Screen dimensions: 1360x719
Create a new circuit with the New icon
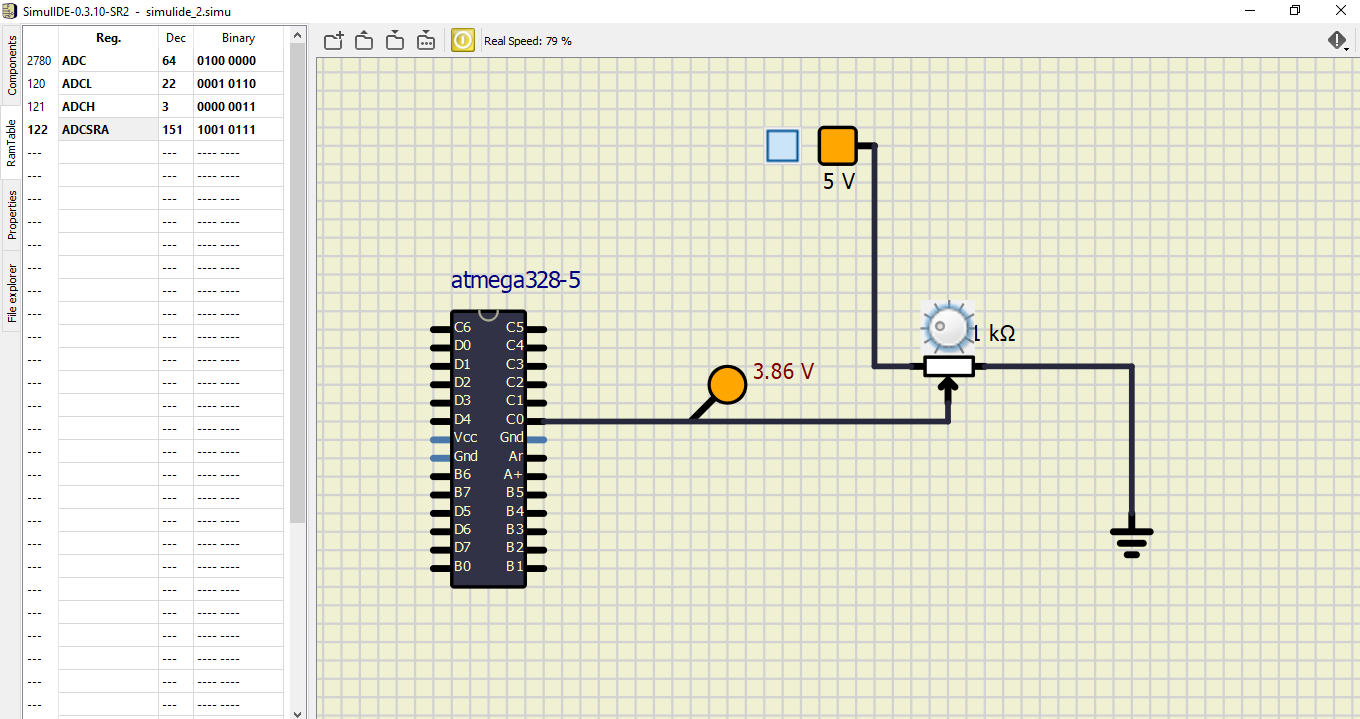coord(334,40)
